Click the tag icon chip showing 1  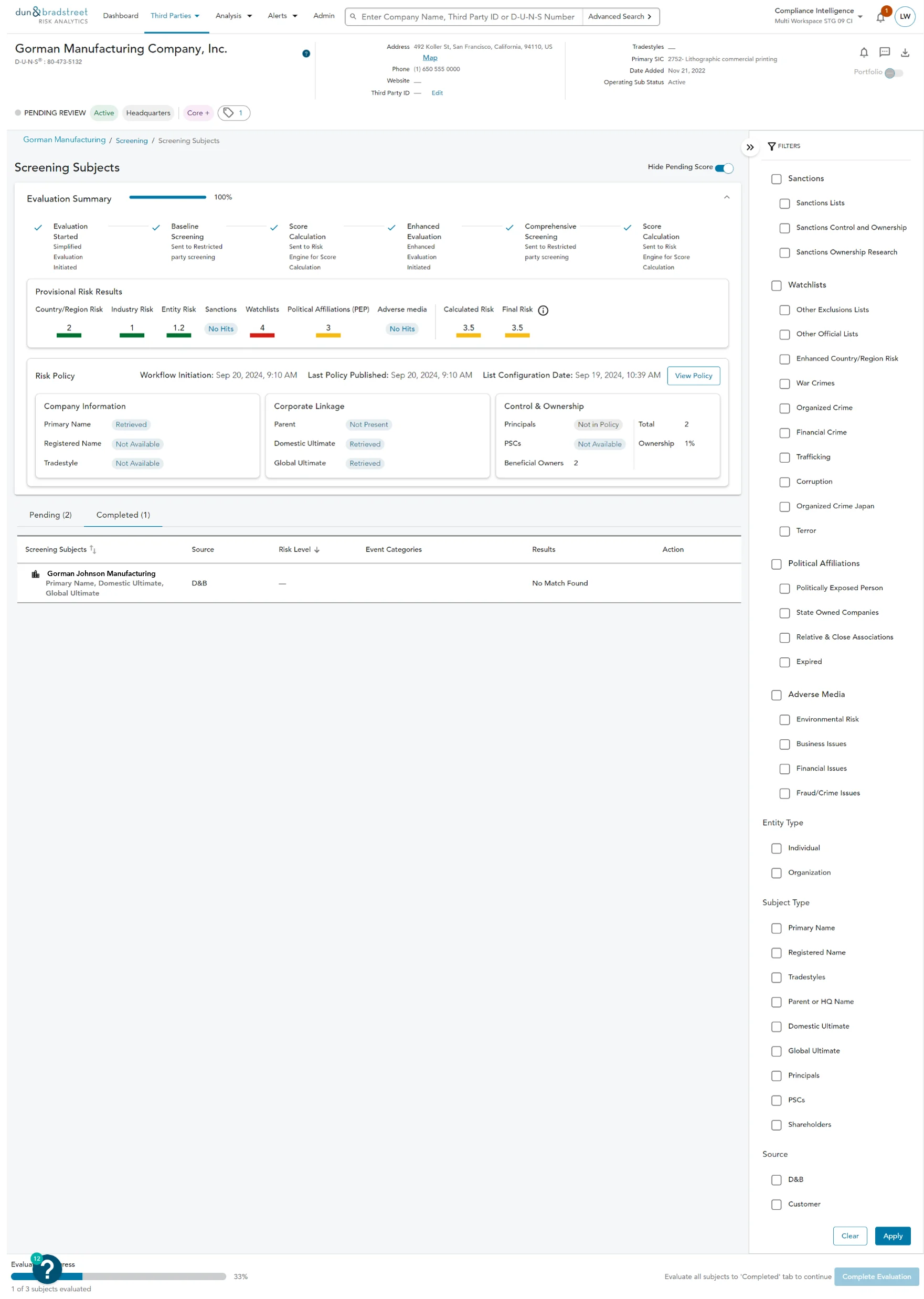[x=234, y=113]
